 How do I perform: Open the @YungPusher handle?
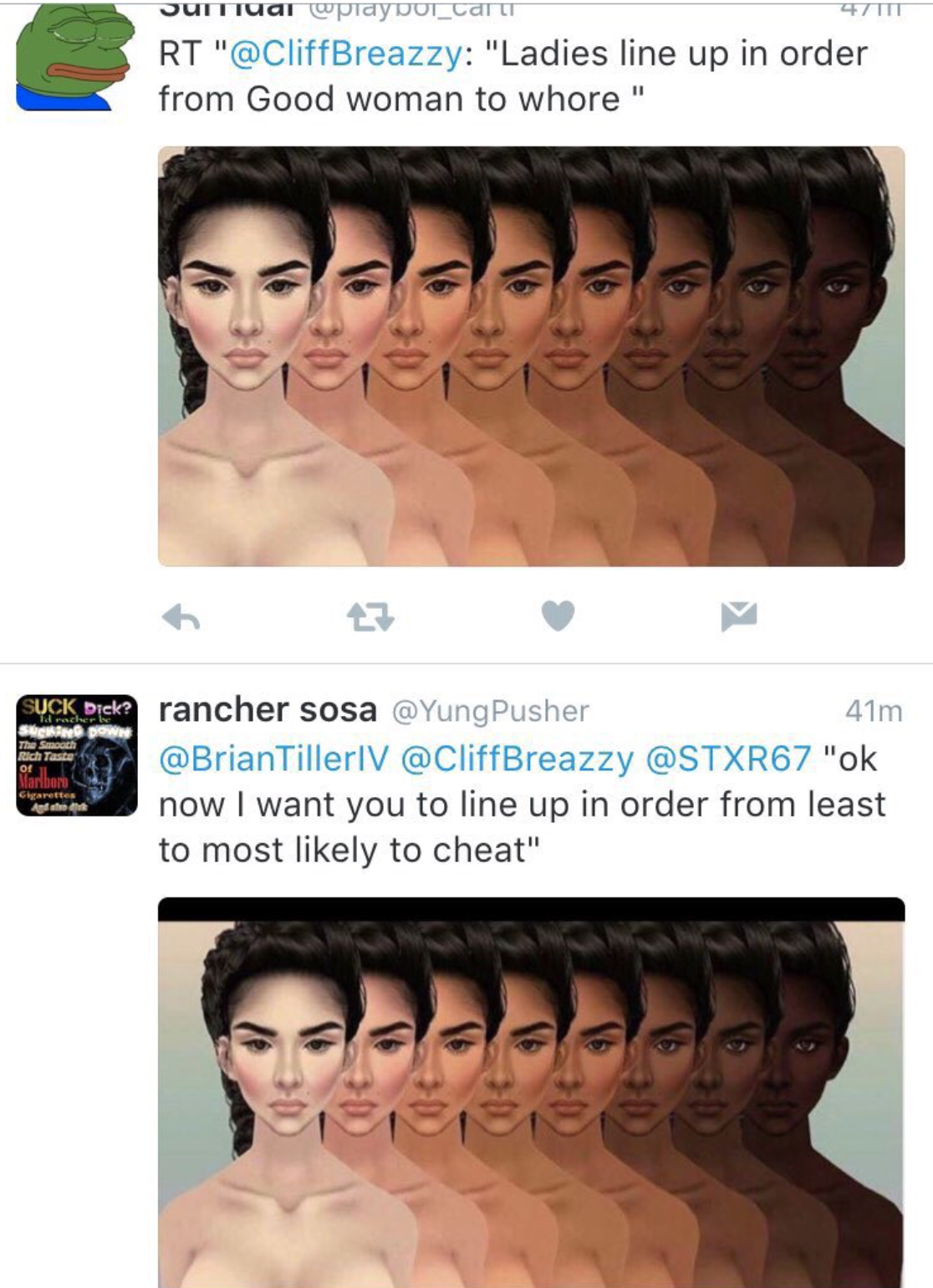click(x=491, y=711)
